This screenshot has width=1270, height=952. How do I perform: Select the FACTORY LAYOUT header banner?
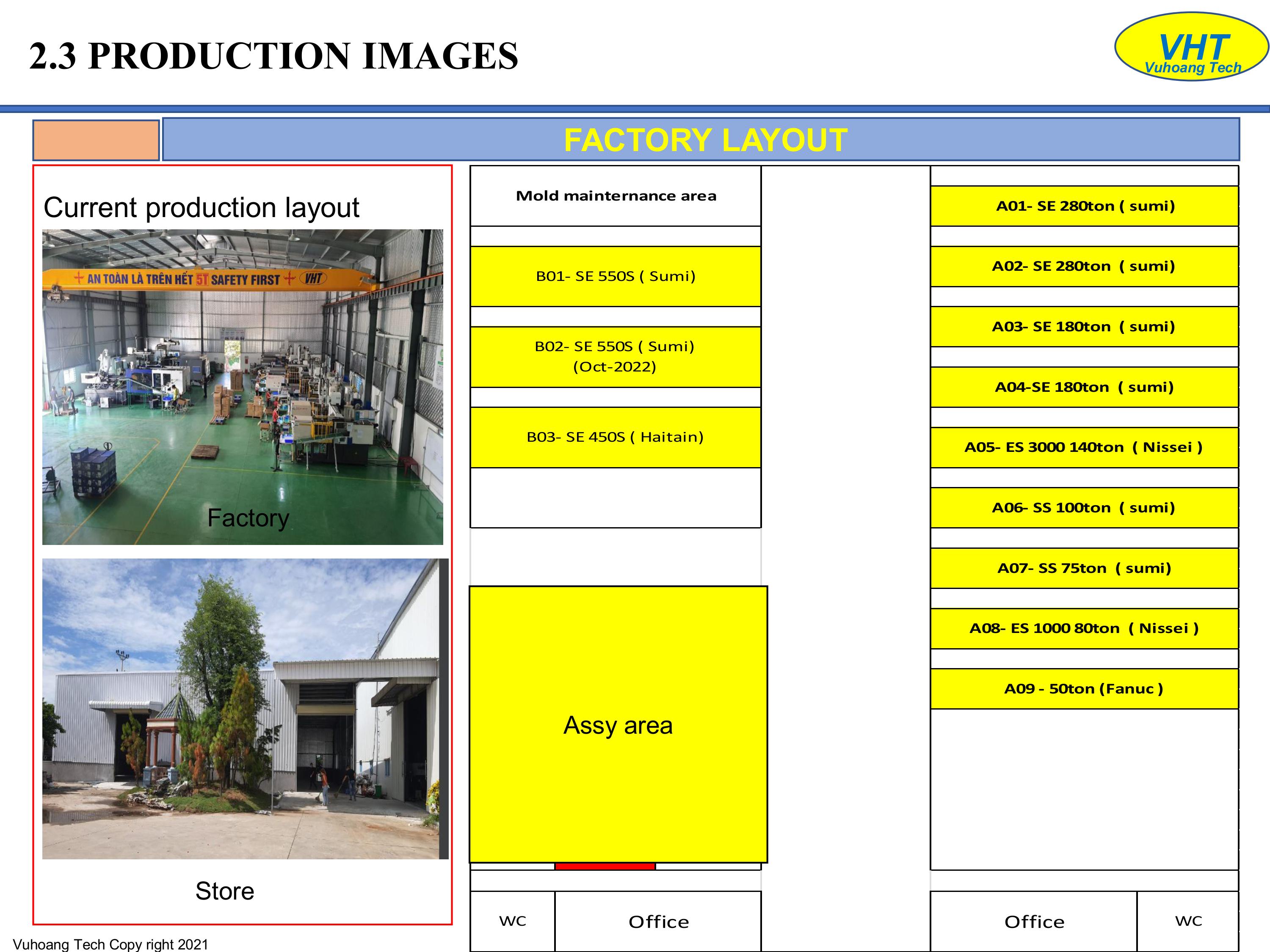click(701, 140)
